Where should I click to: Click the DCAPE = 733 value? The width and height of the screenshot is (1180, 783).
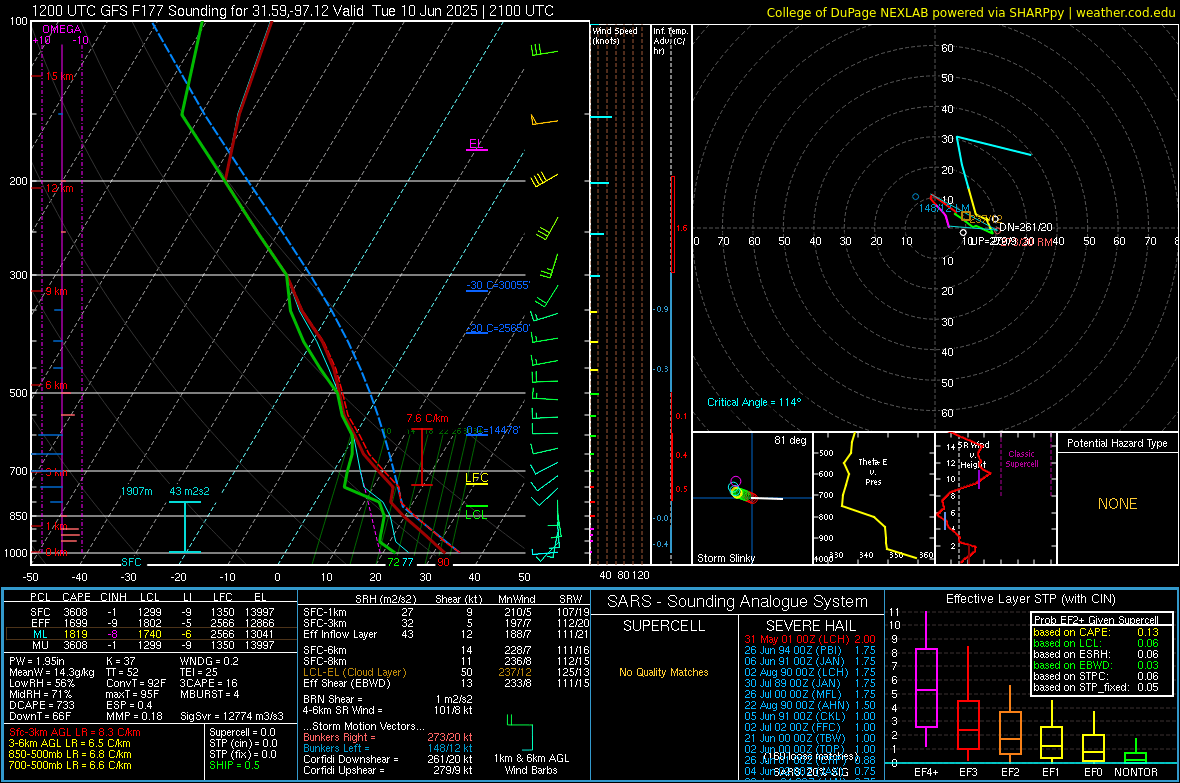42,705
